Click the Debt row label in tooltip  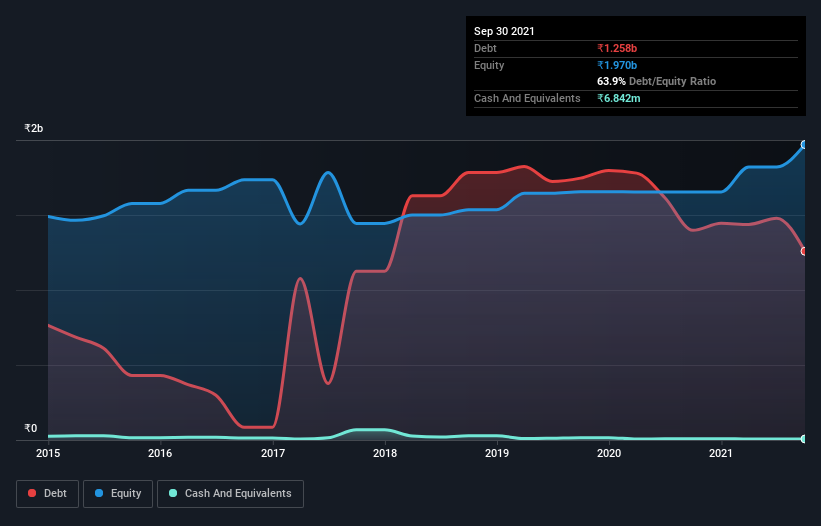485,48
